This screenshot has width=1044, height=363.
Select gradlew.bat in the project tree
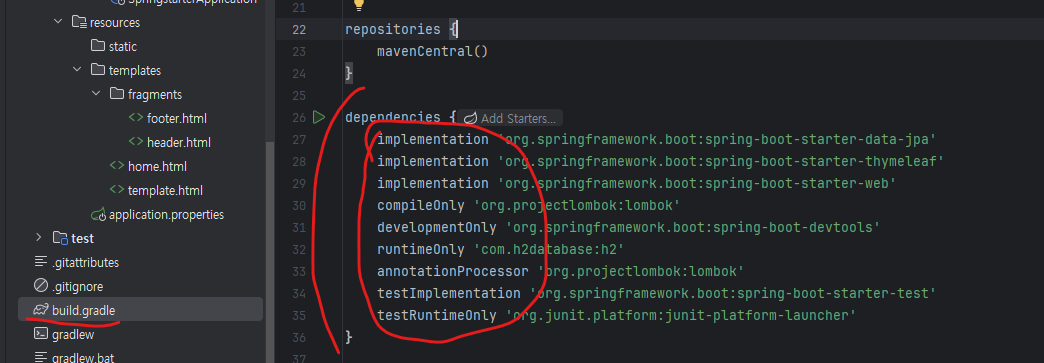point(83,358)
